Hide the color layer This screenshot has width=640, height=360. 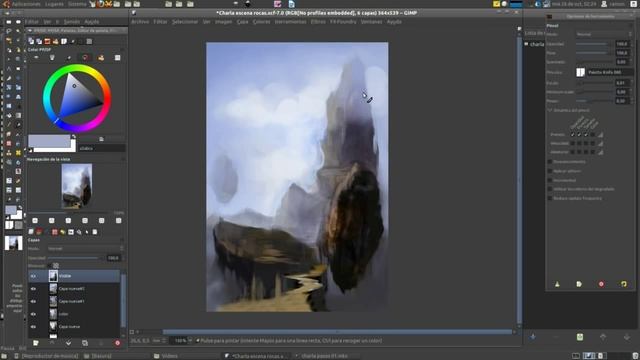[33, 314]
